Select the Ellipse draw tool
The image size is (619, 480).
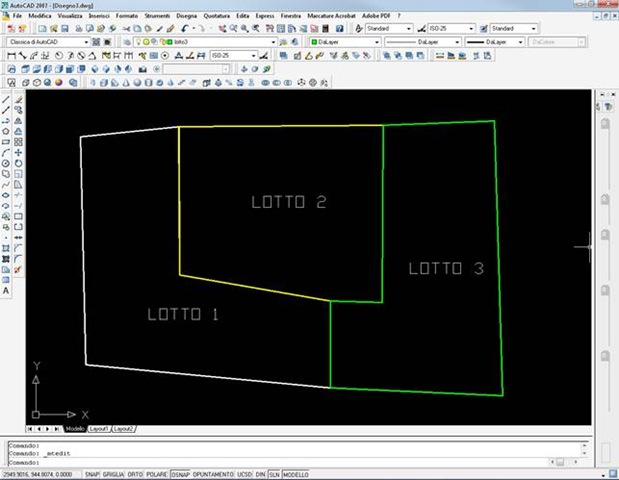(x=6, y=195)
